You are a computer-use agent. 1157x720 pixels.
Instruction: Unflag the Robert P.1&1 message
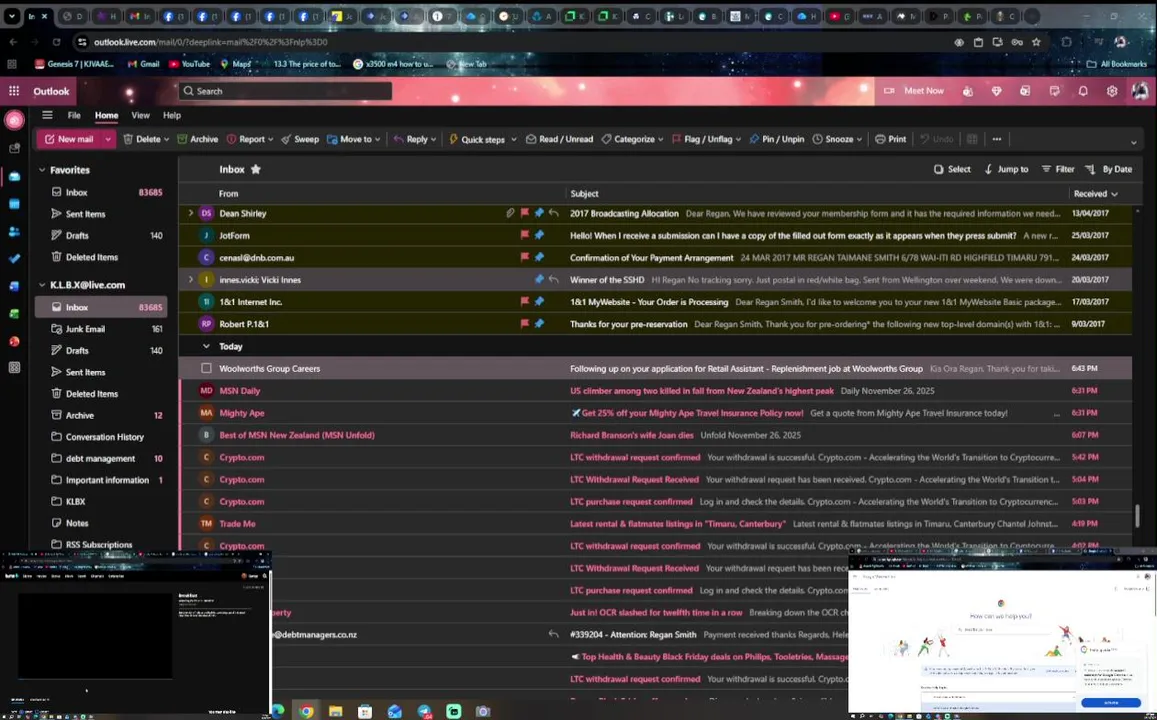525,324
